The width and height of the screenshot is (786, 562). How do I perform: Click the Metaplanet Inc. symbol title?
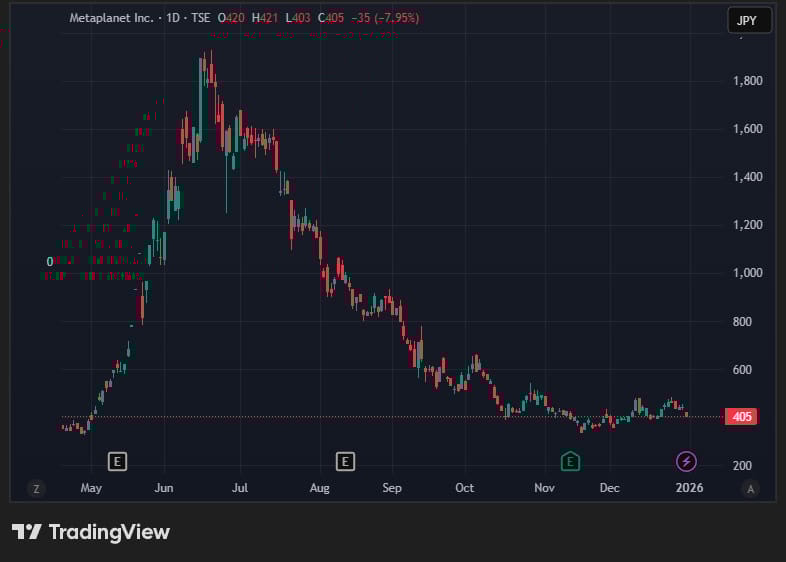click(111, 18)
